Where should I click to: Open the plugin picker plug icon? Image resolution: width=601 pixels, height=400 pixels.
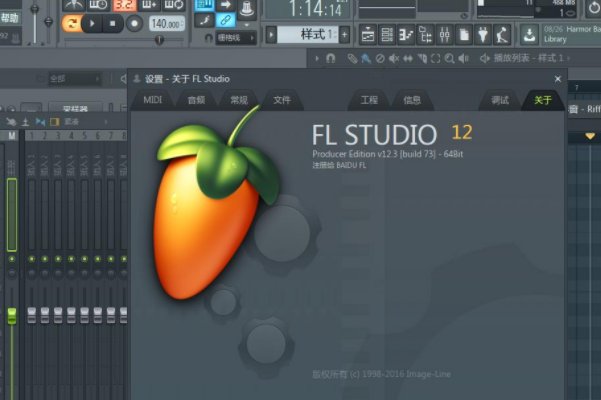[x=483, y=35]
